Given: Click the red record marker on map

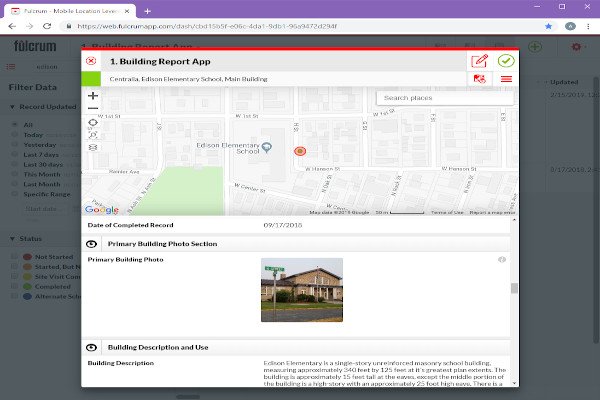Looking at the screenshot, I should (x=299, y=150).
